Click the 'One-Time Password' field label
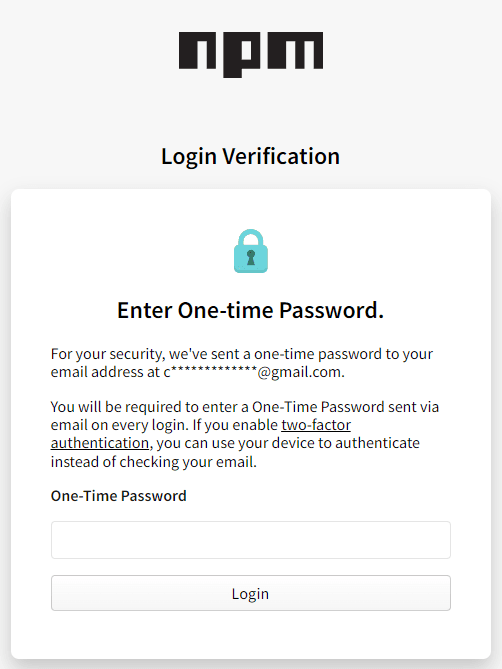Screen dimensions: 502x669 (119, 496)
